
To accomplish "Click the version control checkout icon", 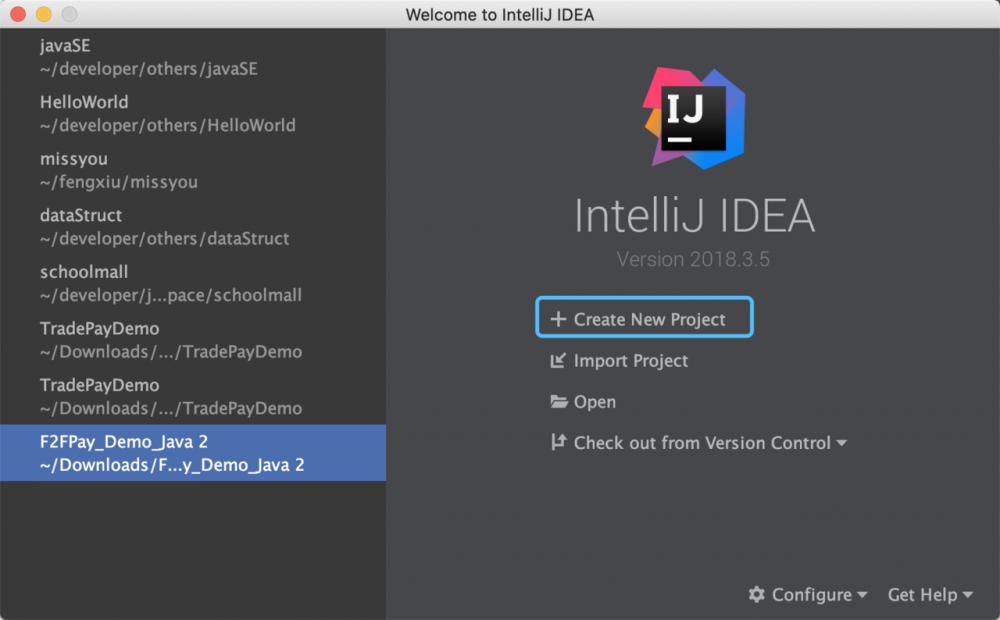I will coord(558,443).
